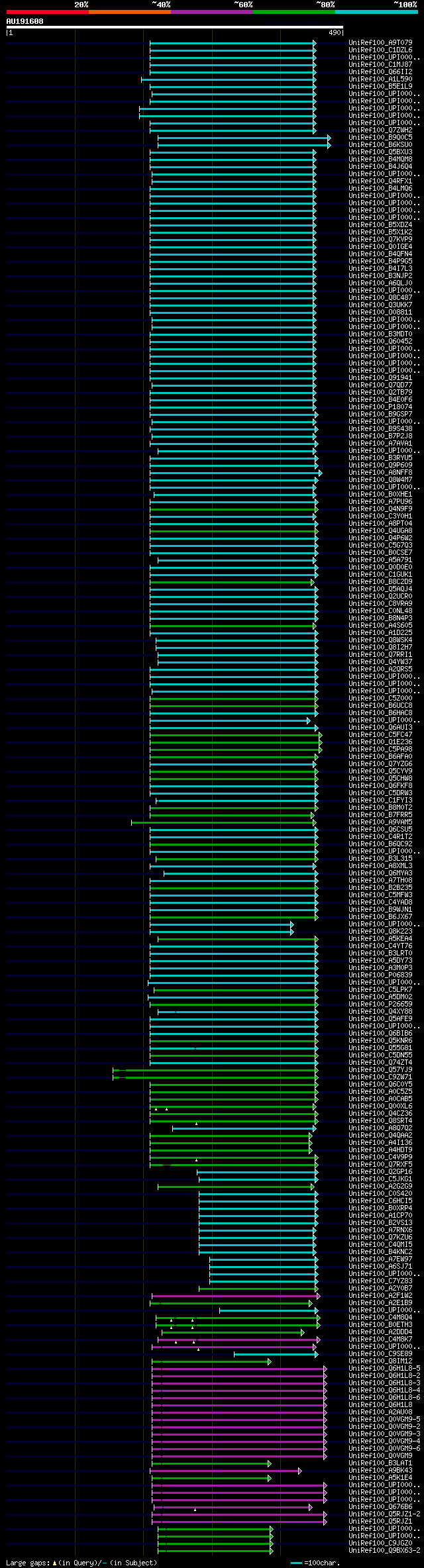Screen dimensions: 424x1568
Task: Select the UniRef100_Q6CSU5 label
Action: (x=380, y=829)
